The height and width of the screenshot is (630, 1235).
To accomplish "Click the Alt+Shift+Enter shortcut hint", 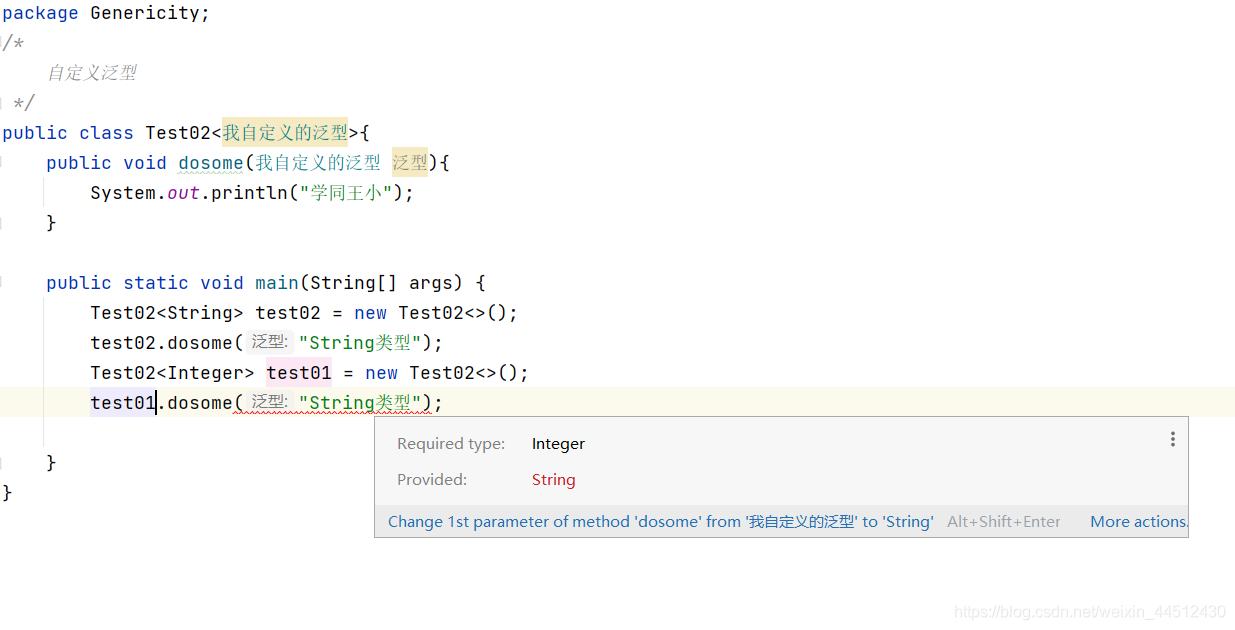I will (x=1004, y=521).
